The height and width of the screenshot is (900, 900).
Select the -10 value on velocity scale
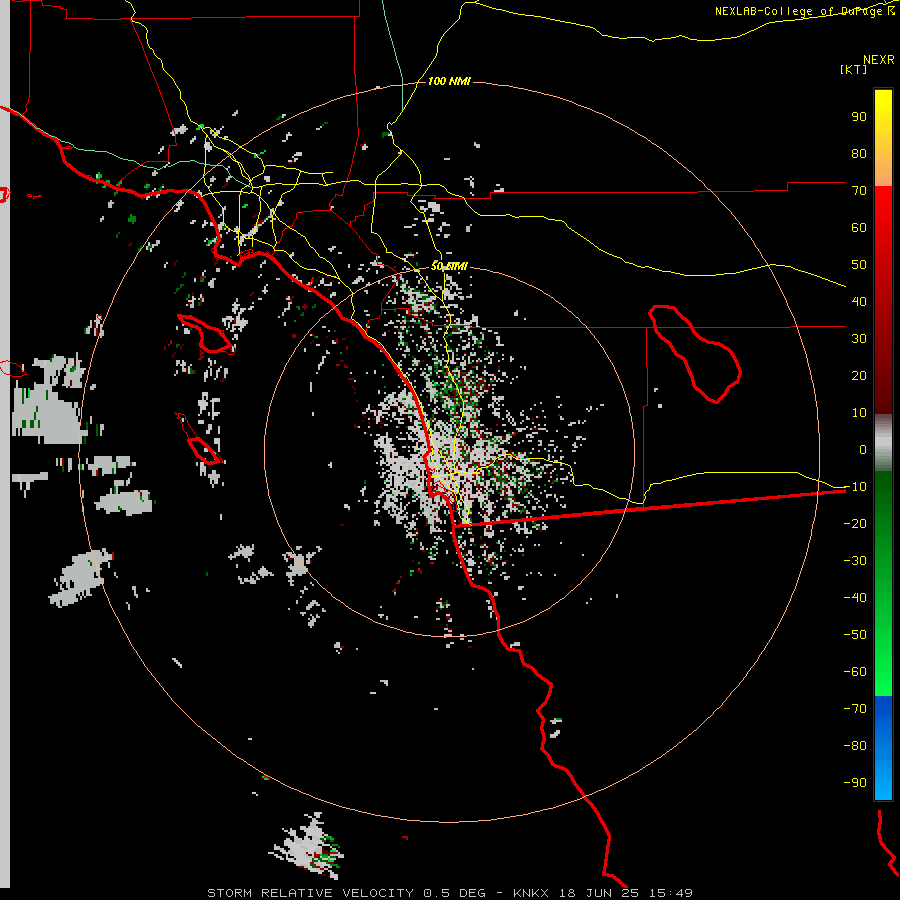coord(855,487)
